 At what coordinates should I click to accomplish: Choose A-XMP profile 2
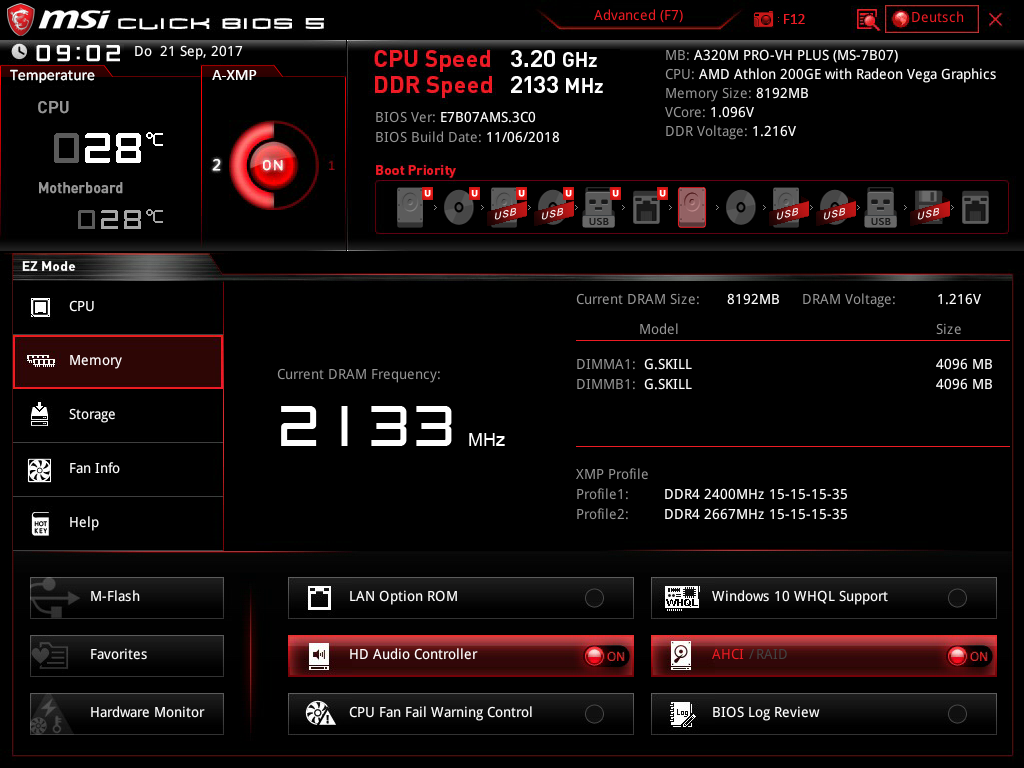[x=216, y=165]
